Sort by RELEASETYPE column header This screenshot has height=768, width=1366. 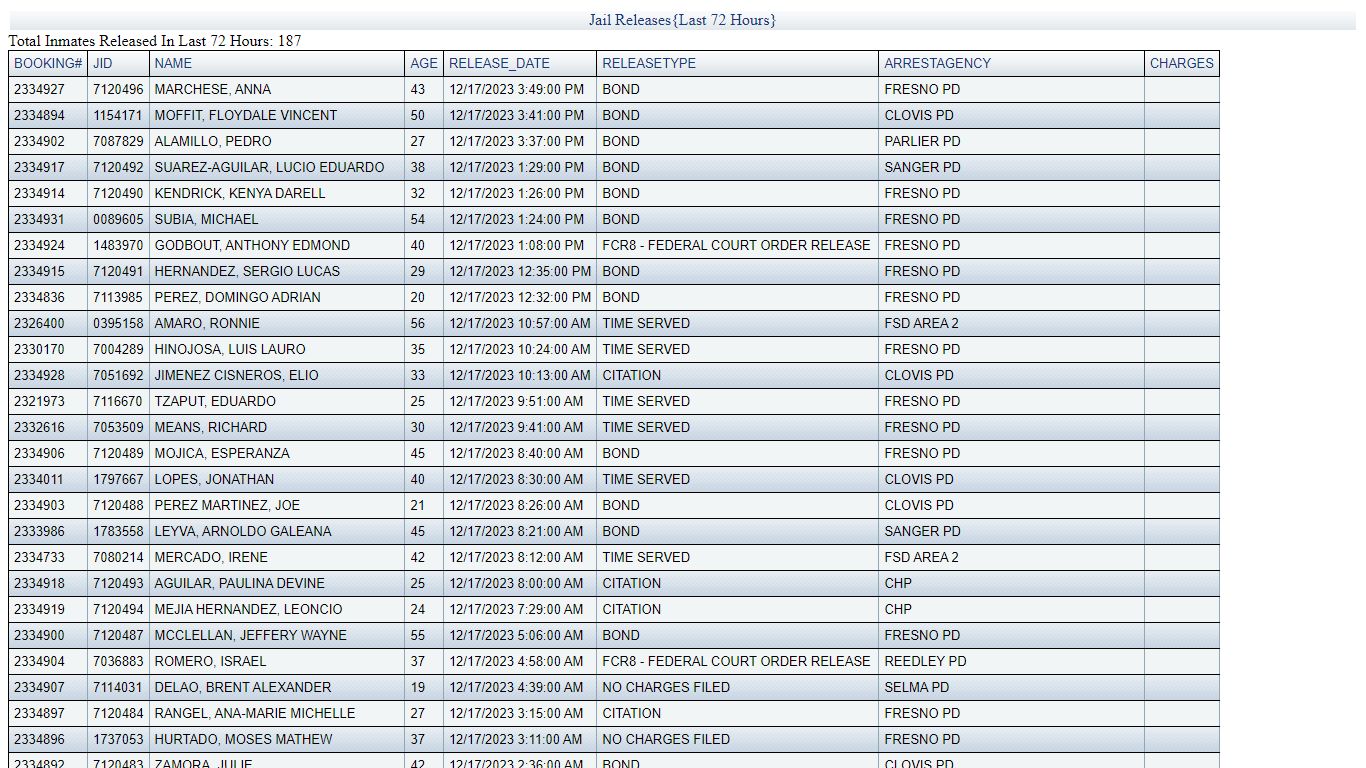click(x=649, y=63)
